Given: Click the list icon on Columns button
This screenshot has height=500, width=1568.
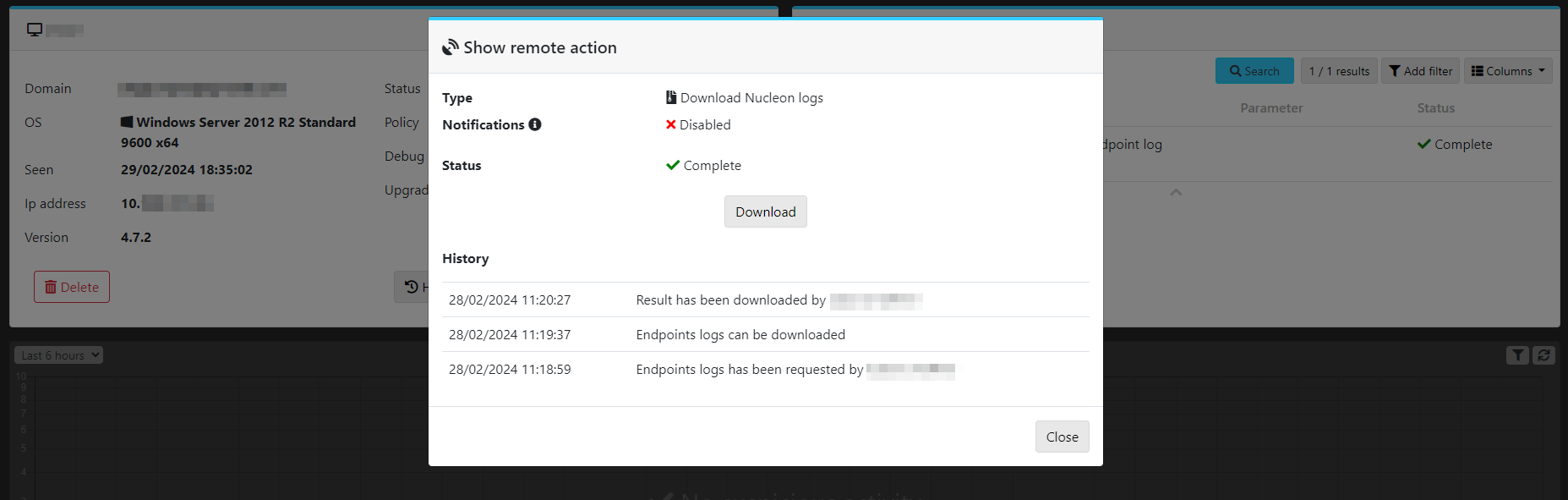Looking at the screenshot, I should click(x=1478, y=71).
